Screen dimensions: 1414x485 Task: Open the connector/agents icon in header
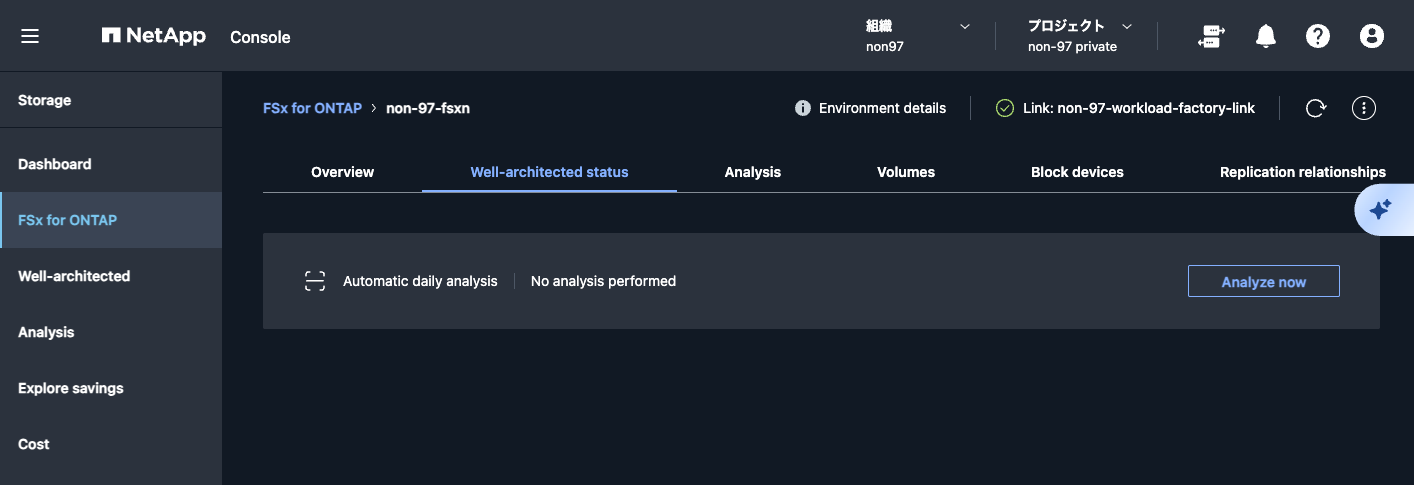(1211, 36)
